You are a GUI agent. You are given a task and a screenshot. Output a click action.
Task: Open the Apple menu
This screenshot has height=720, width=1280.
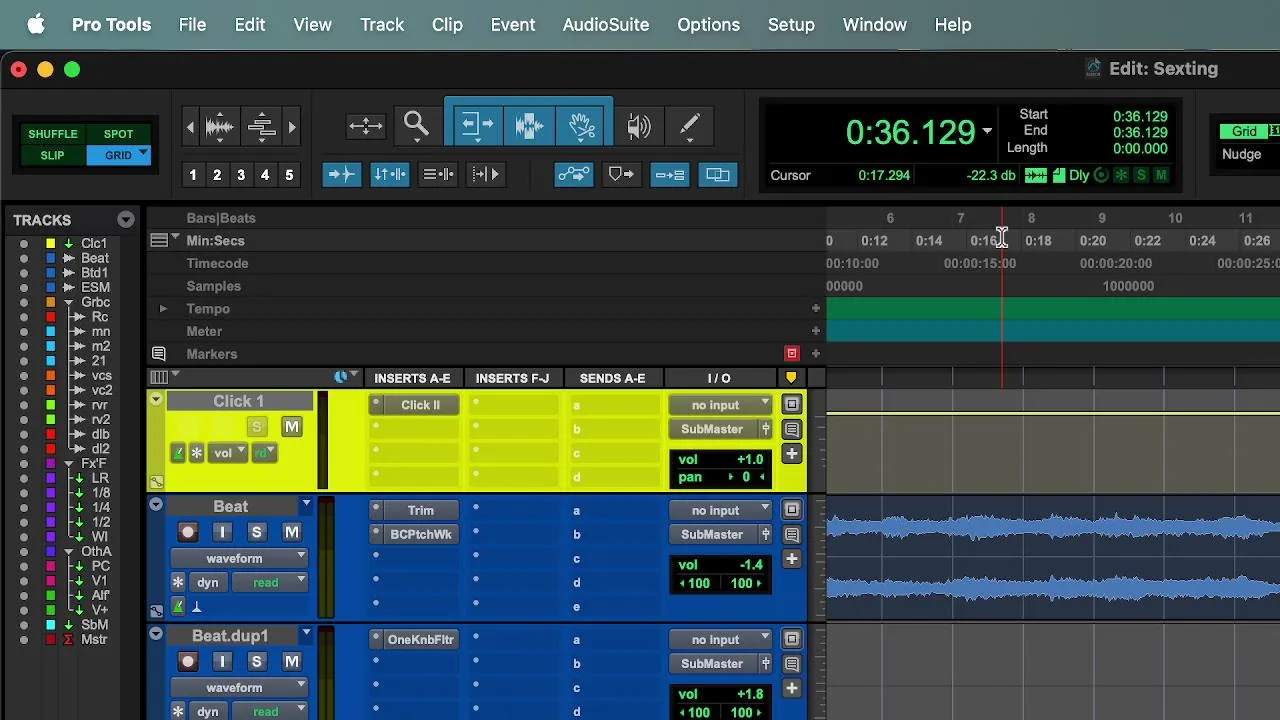[36, 25]
